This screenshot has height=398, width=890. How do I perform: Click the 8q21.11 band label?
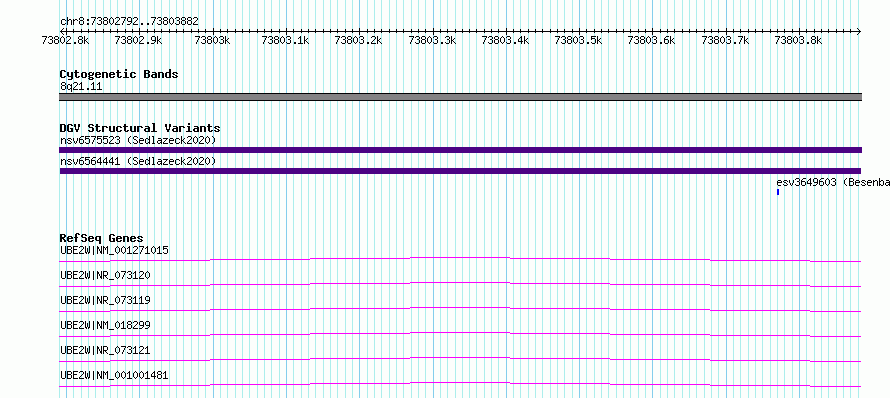[81, 87]
